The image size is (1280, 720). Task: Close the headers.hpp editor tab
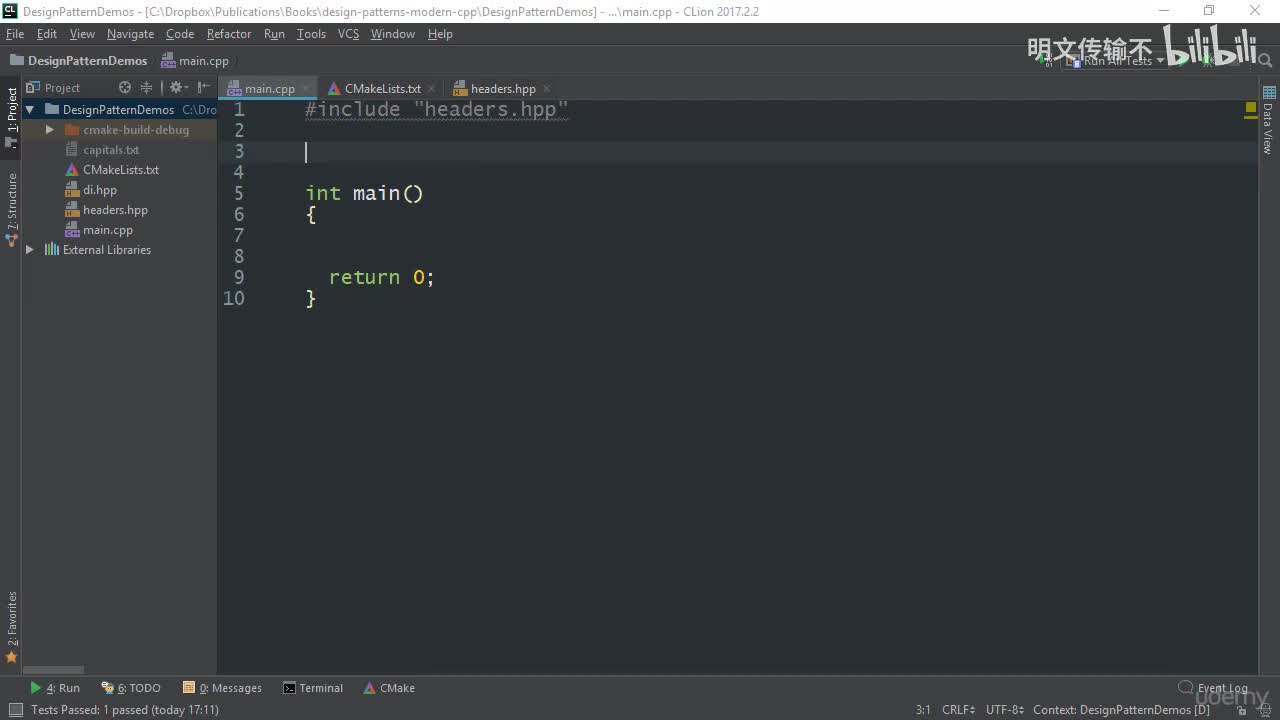(x=548, y=89)
